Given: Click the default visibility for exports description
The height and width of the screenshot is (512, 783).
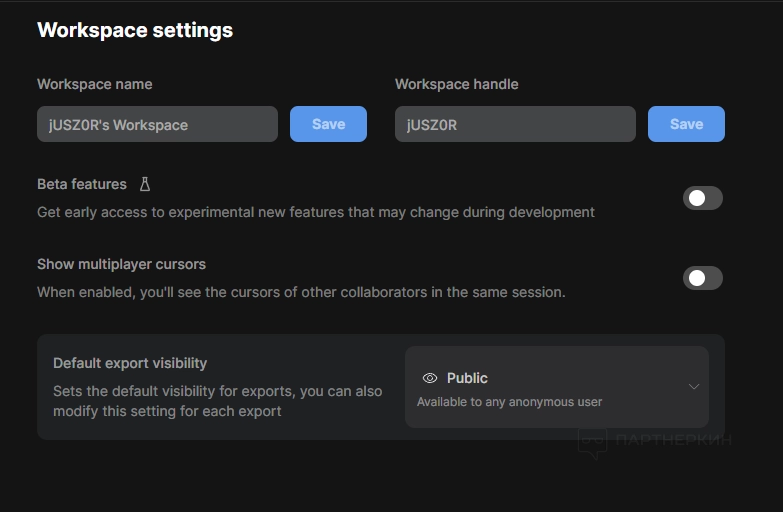Looking at the screenshot, I should [217, 401].
